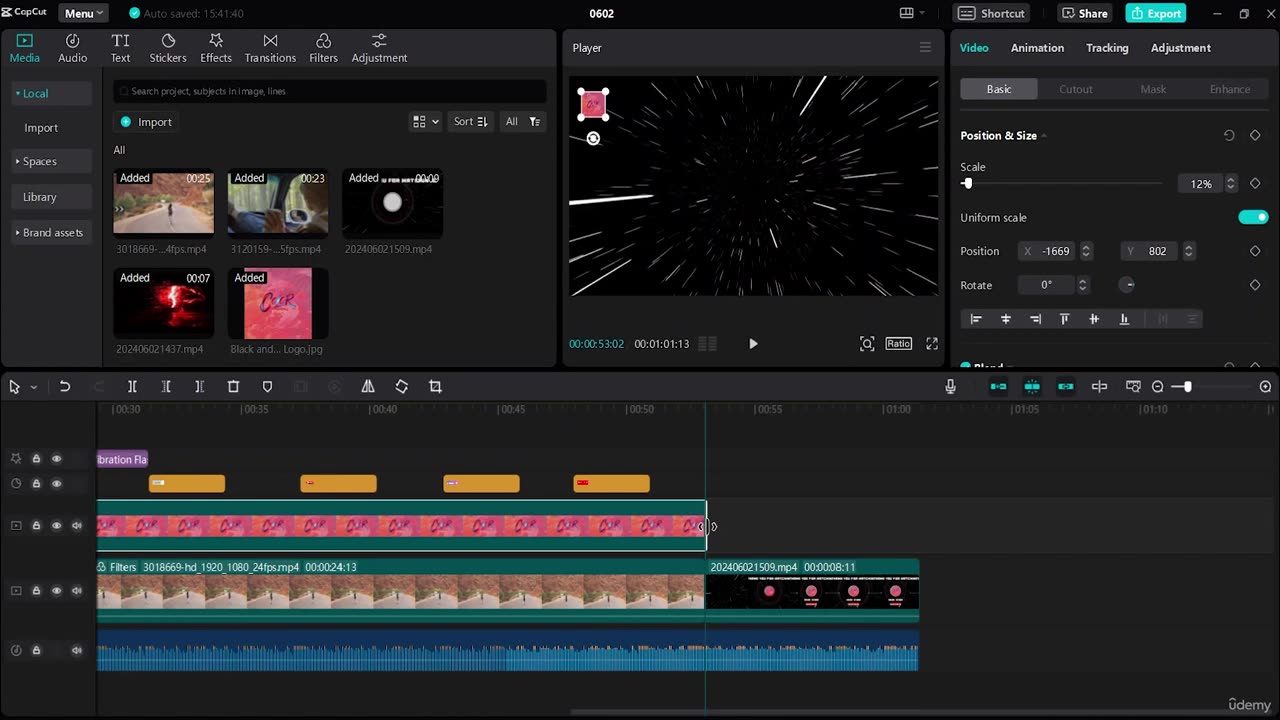The image size is (1280, 720).
Task: Reset Position & Size with the circular arrow
Action: (1229, 135)
